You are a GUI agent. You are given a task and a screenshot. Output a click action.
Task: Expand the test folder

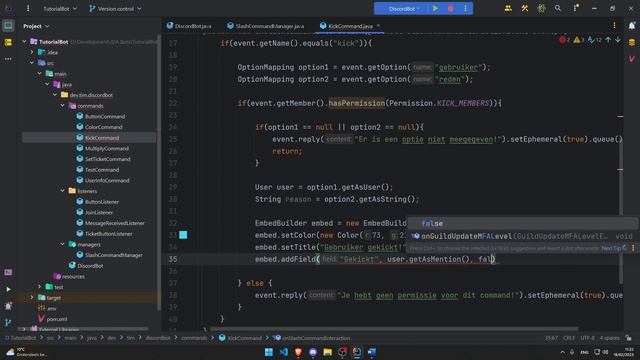pyautogui.click(x=40, y=287)
